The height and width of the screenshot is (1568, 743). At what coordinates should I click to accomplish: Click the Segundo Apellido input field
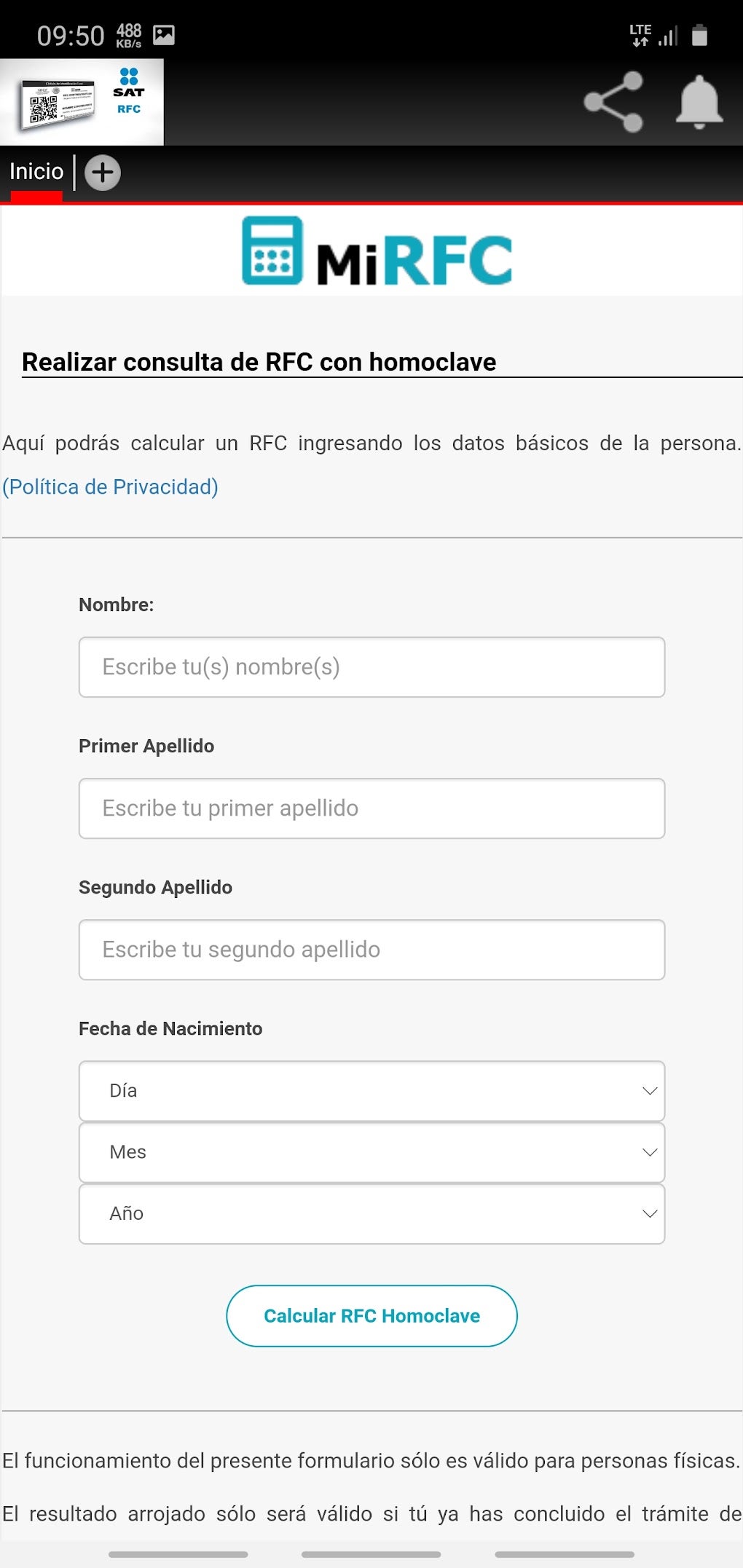tap(371, 949)
